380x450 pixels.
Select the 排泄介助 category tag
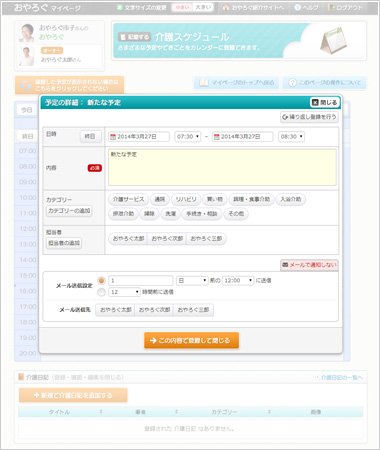click(123, 214)
